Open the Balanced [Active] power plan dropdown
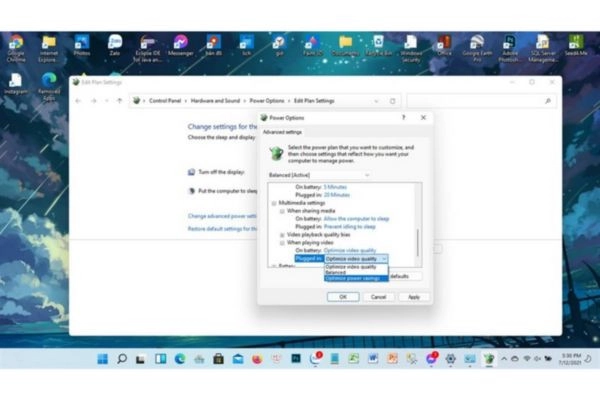600x400 pixels. (x=319, y=175)
